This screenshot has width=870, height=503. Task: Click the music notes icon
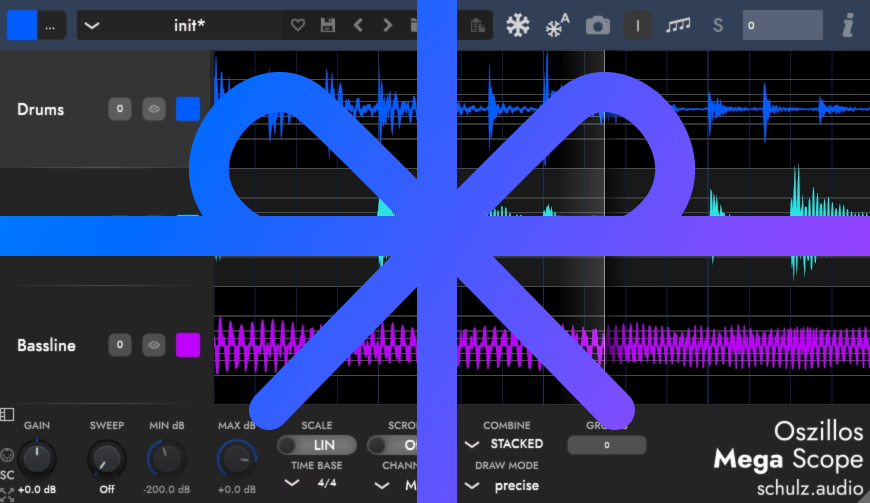[x=678, y=25]
